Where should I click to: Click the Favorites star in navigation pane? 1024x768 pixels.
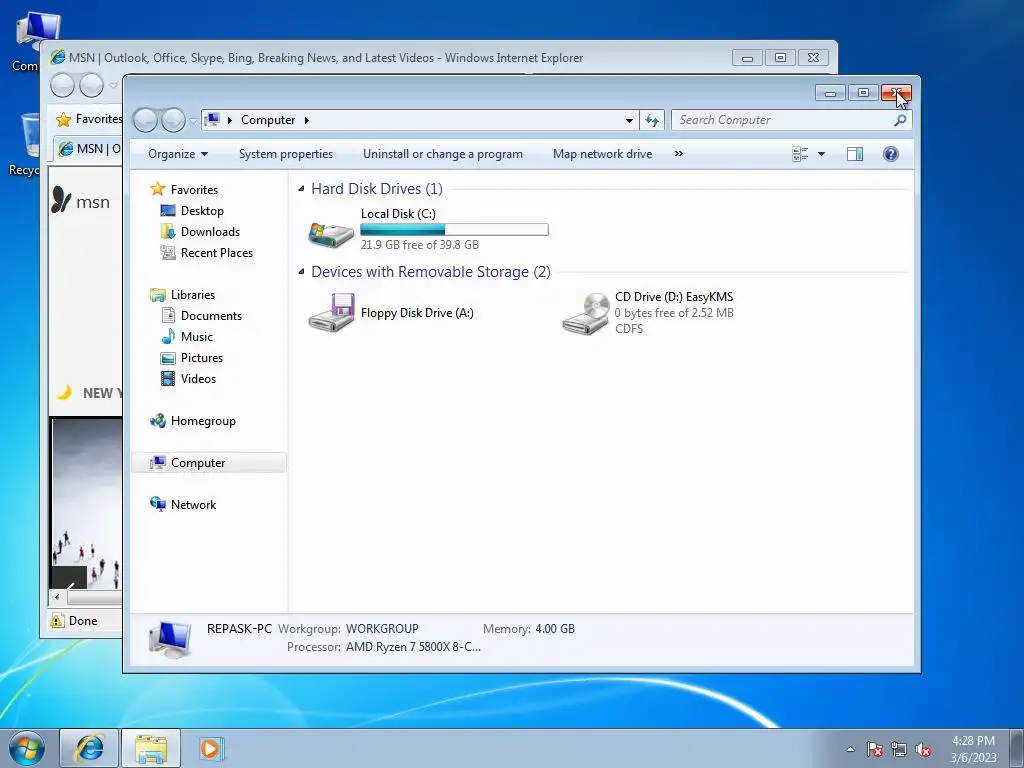[157, 189]
